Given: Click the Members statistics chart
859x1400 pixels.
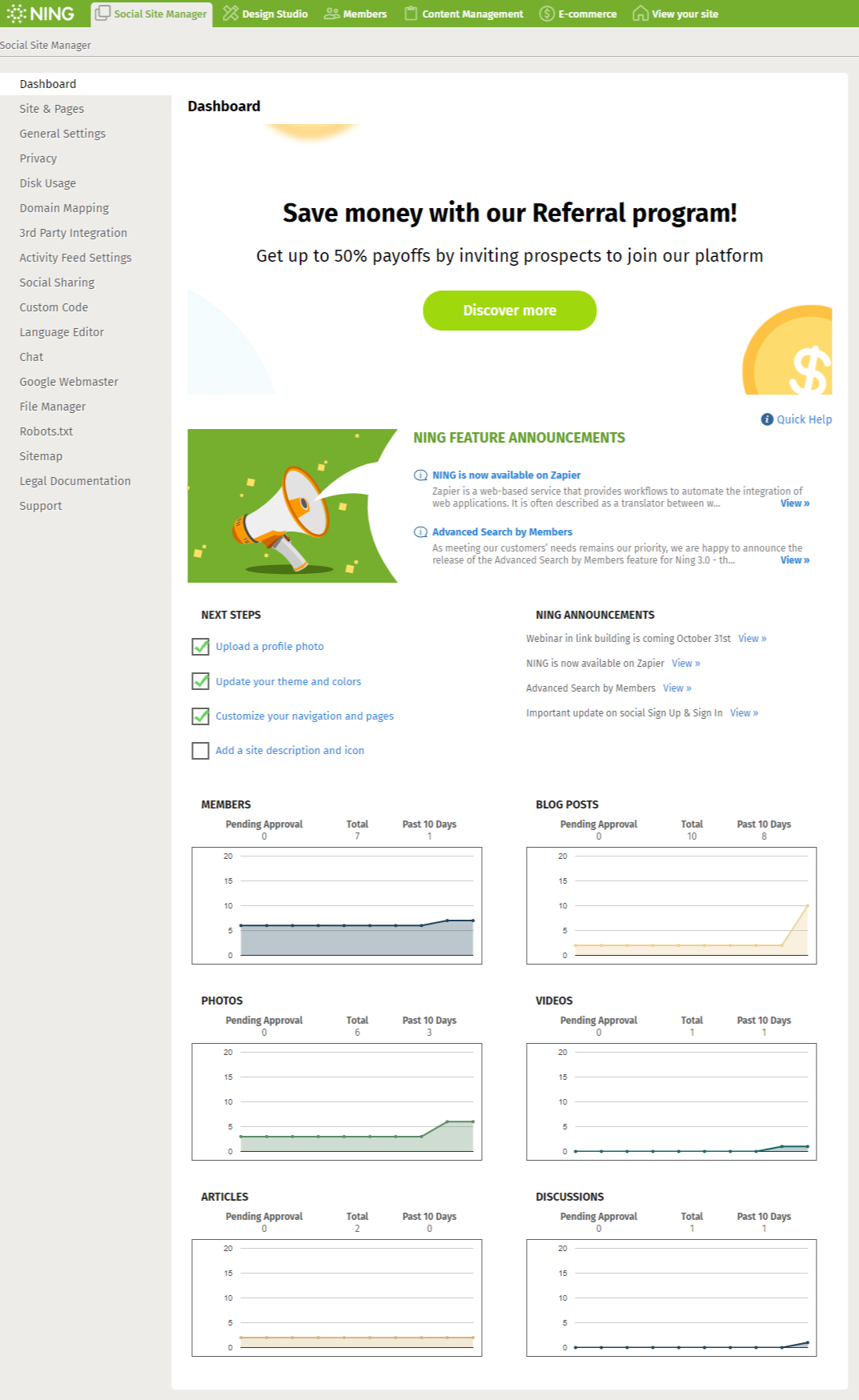Looking at the screenshot, I should (337, 906).
